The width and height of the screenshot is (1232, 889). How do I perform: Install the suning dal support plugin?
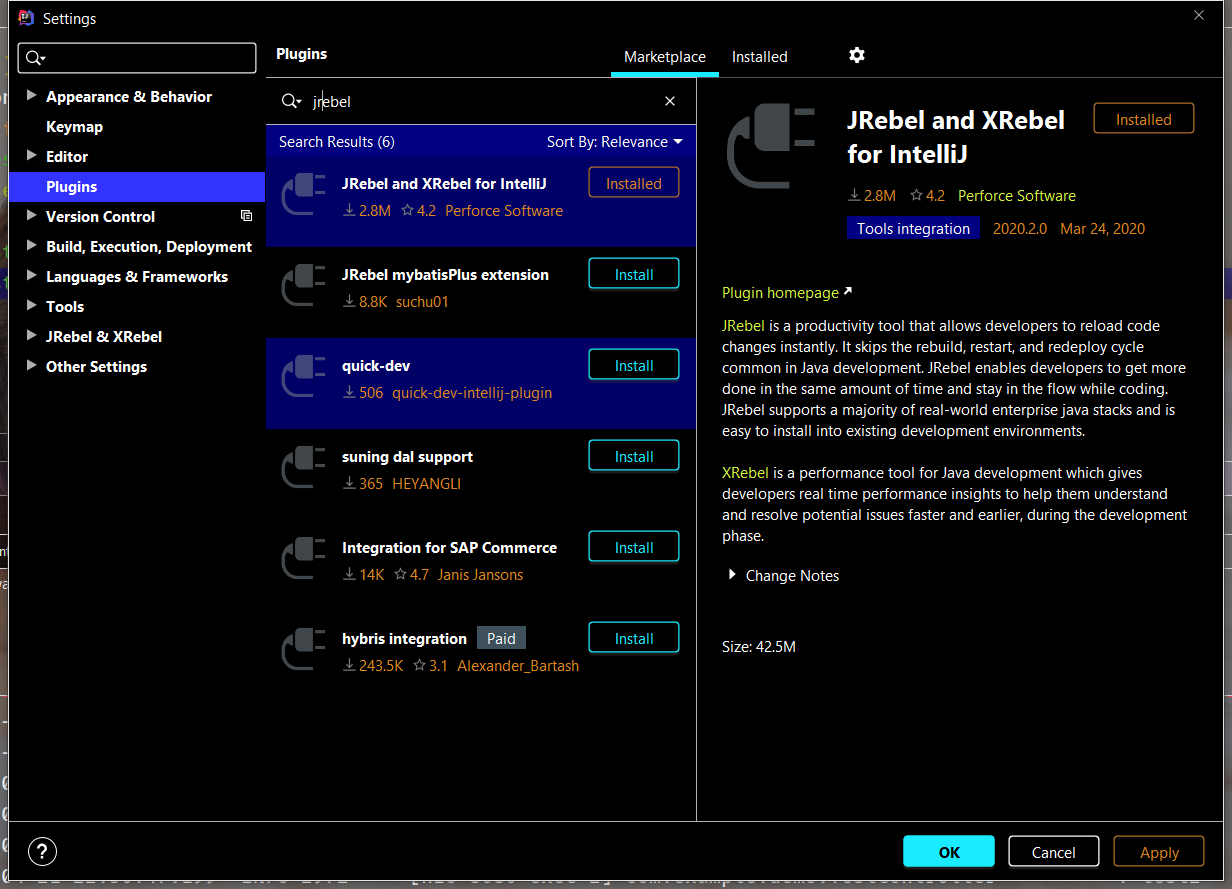634,456
